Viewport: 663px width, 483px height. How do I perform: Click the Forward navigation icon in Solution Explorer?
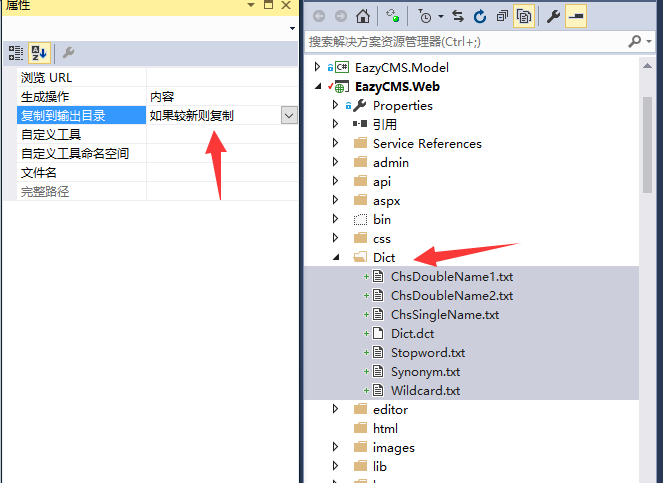coord(341,16)
